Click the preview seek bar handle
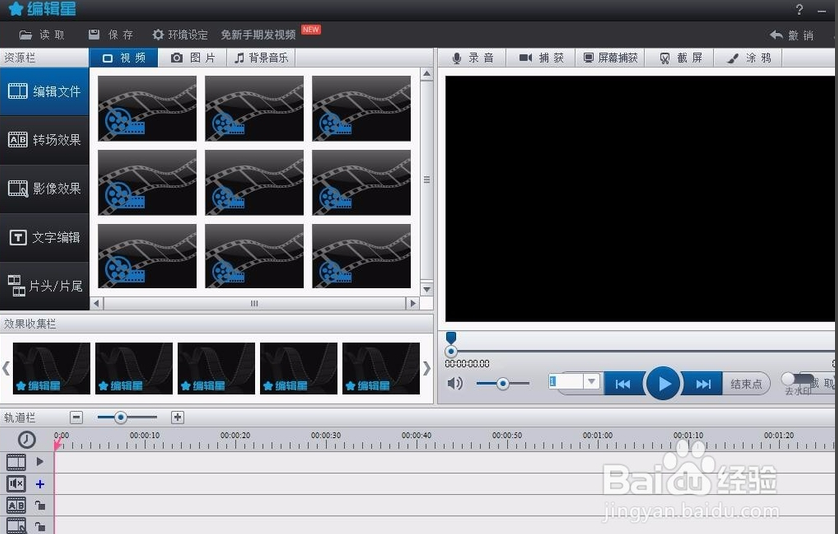 pyautogui.click(x=451, y=351)
